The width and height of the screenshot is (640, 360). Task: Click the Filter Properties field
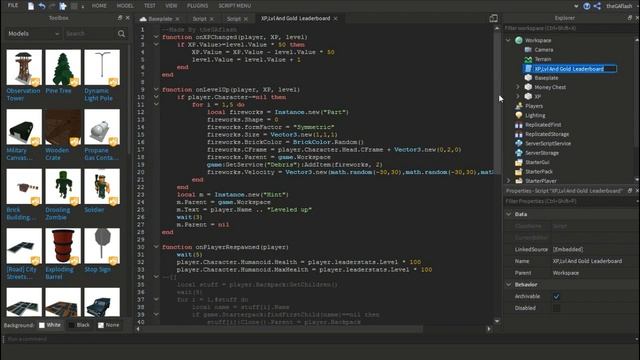[x=569, y=201]
